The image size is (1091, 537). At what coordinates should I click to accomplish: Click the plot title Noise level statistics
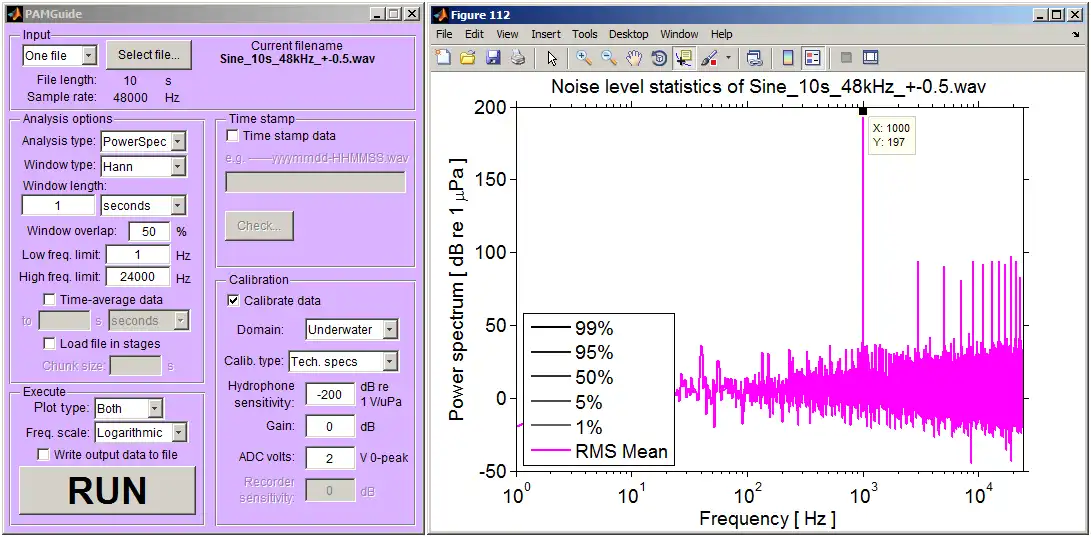769,88
